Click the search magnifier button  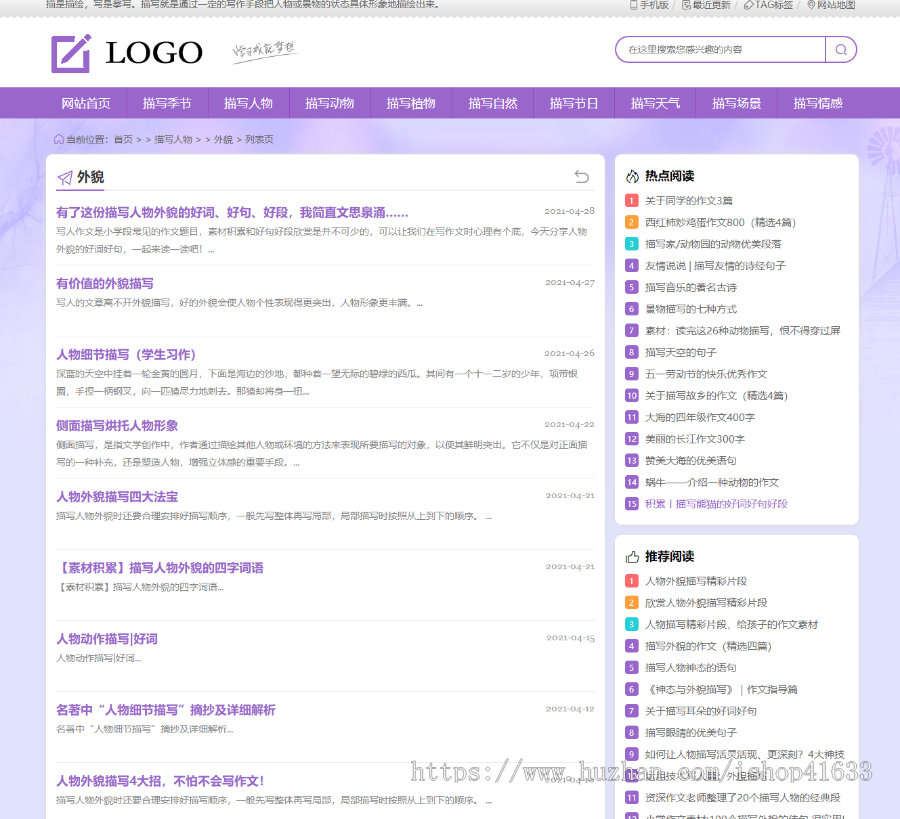(x=841, y=49)
